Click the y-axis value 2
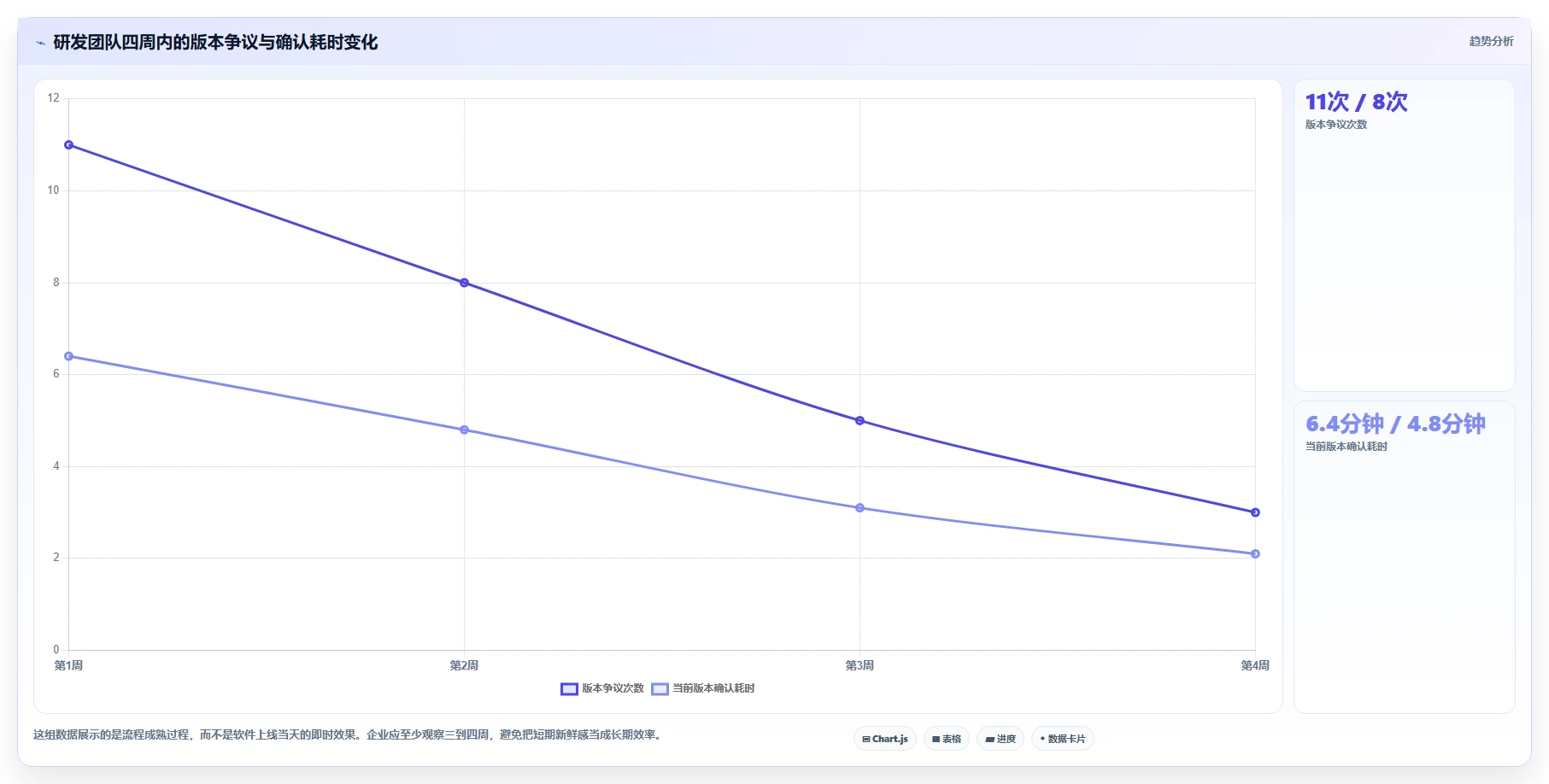1549x784 pixels. pos(56,558)
